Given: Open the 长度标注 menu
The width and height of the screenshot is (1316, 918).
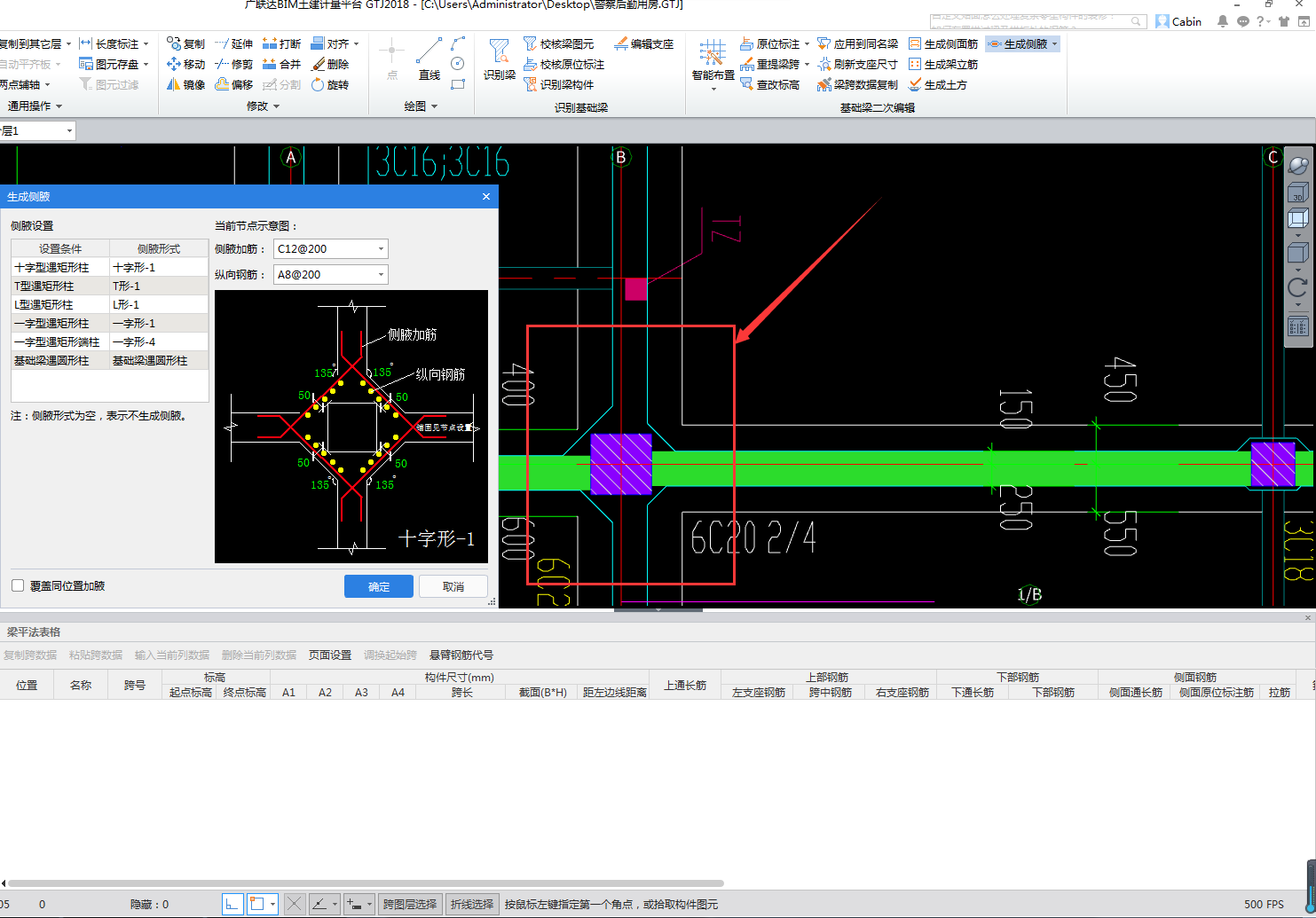Looking at the screenshot, I should [x=114, y=43].
